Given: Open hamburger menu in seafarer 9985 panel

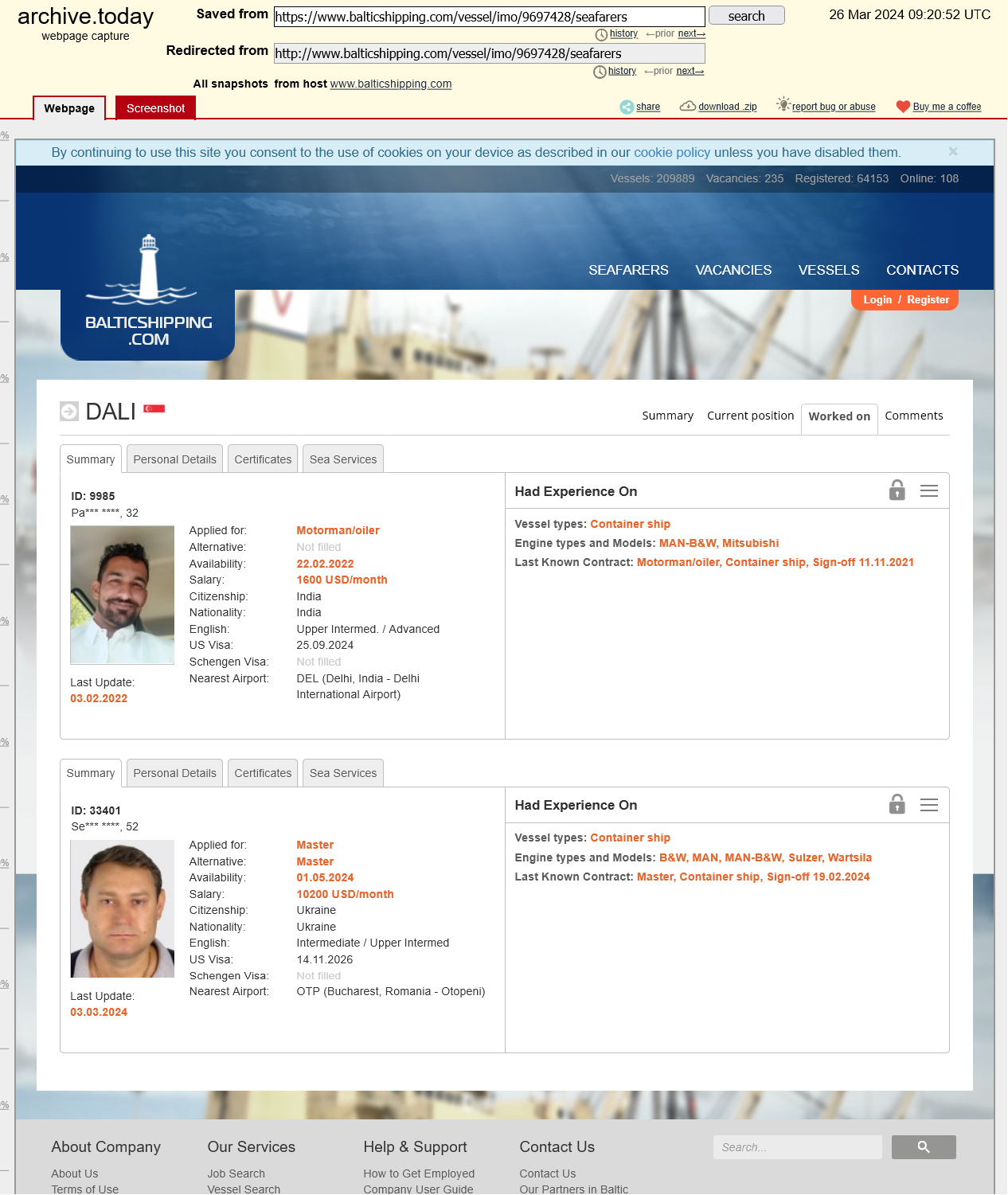Looking at the screenshot, I should tap(928, 491).
